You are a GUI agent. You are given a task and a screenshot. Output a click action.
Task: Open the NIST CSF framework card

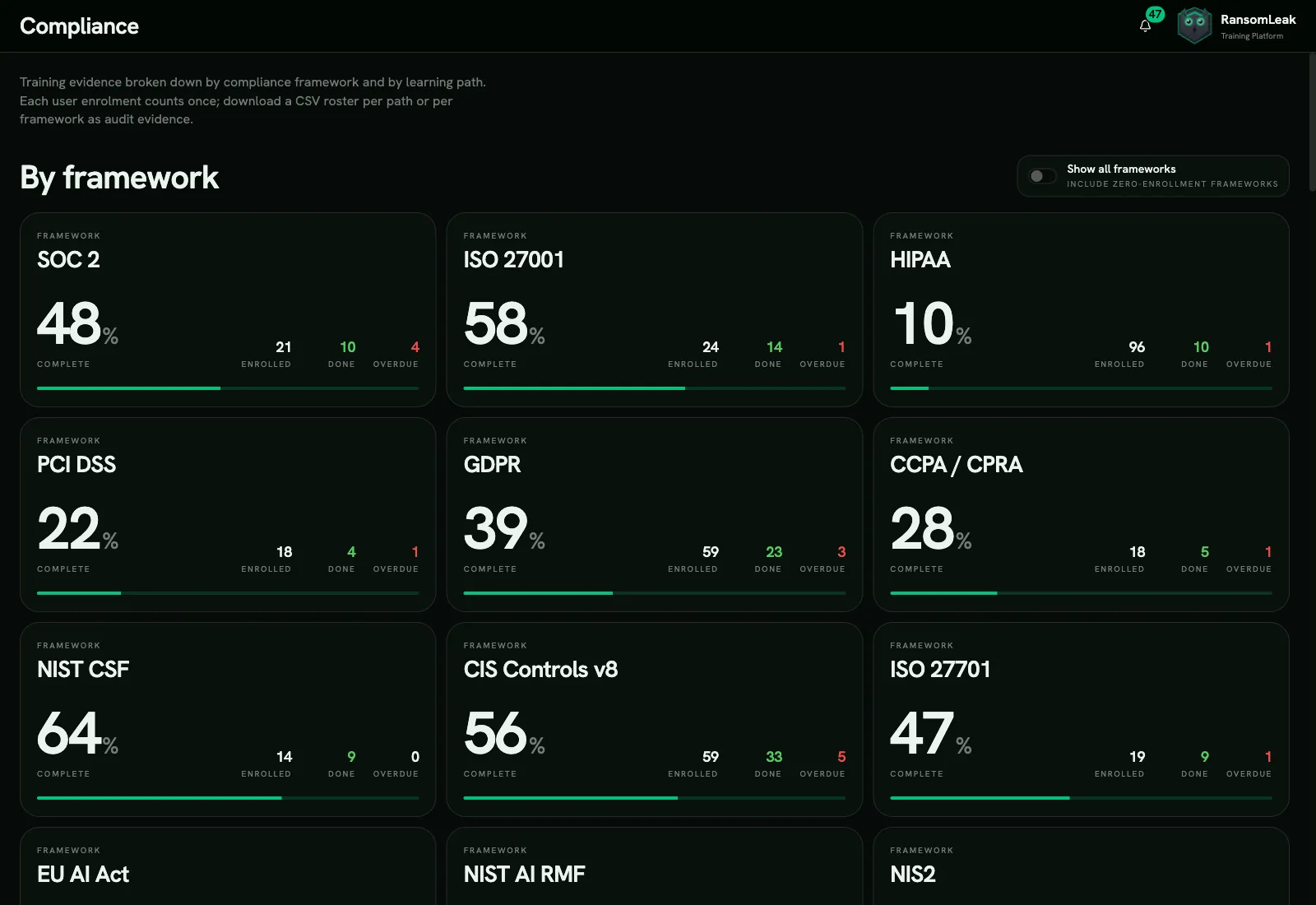[x=228, y=719]
